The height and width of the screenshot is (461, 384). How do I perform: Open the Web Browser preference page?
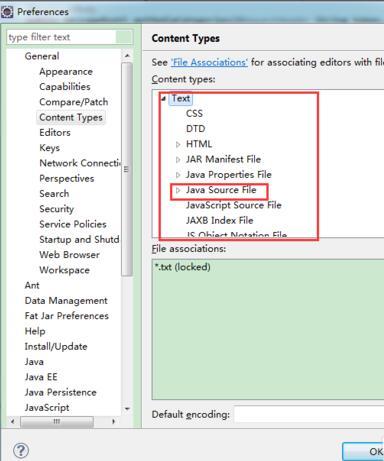pyautogui.click(x=70, y=255)
